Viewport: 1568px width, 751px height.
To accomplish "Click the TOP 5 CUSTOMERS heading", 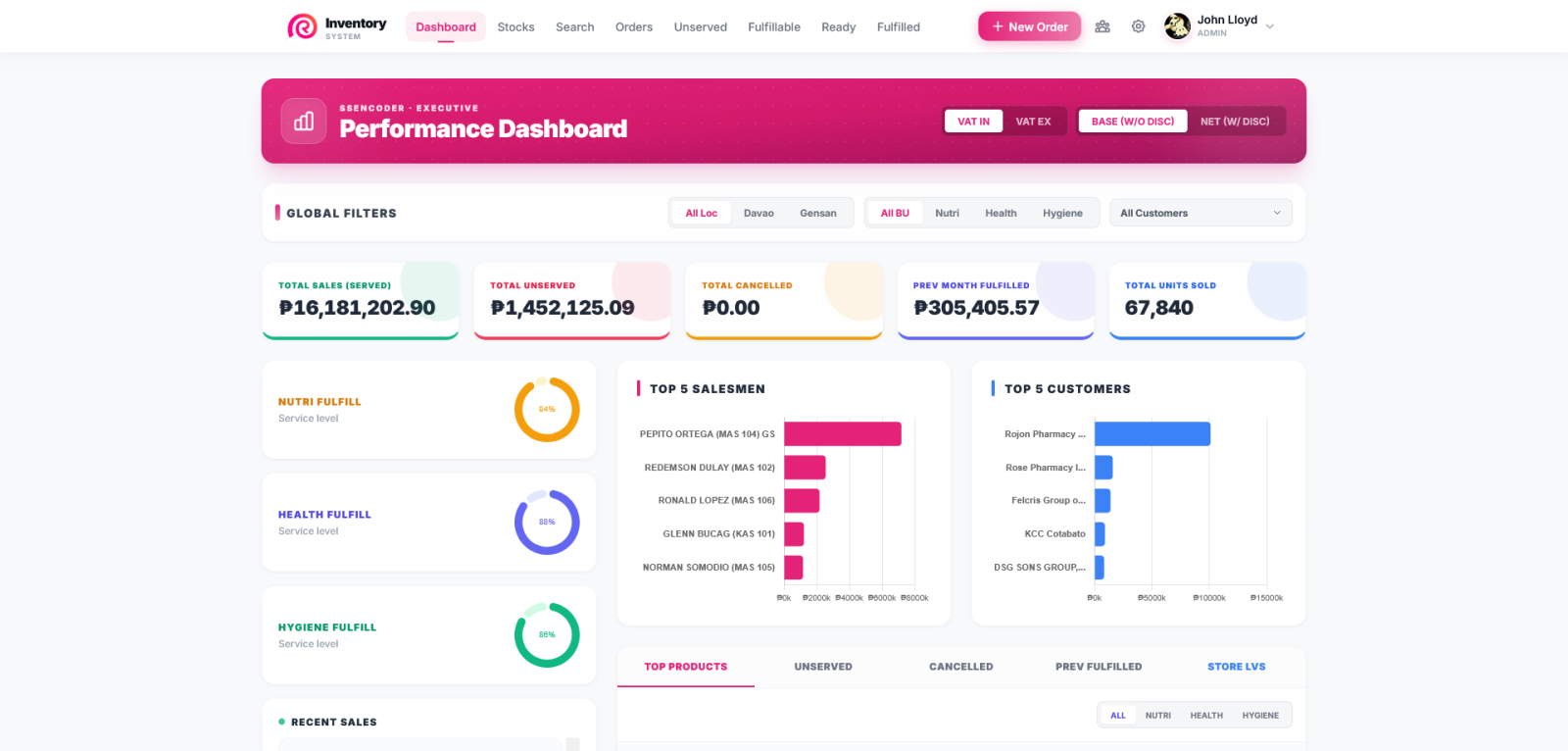I will point(1067,389).
